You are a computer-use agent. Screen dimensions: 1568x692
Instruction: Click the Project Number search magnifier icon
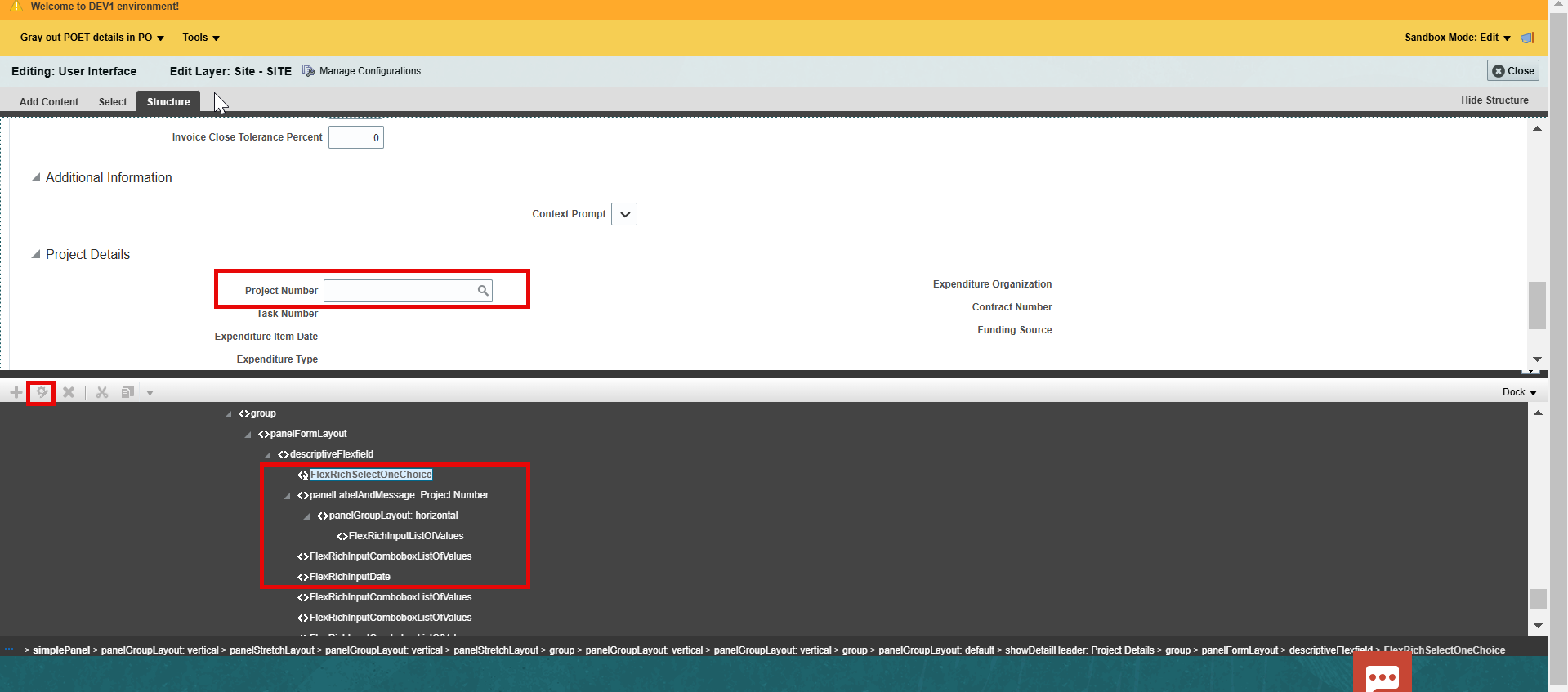point(483,291)
